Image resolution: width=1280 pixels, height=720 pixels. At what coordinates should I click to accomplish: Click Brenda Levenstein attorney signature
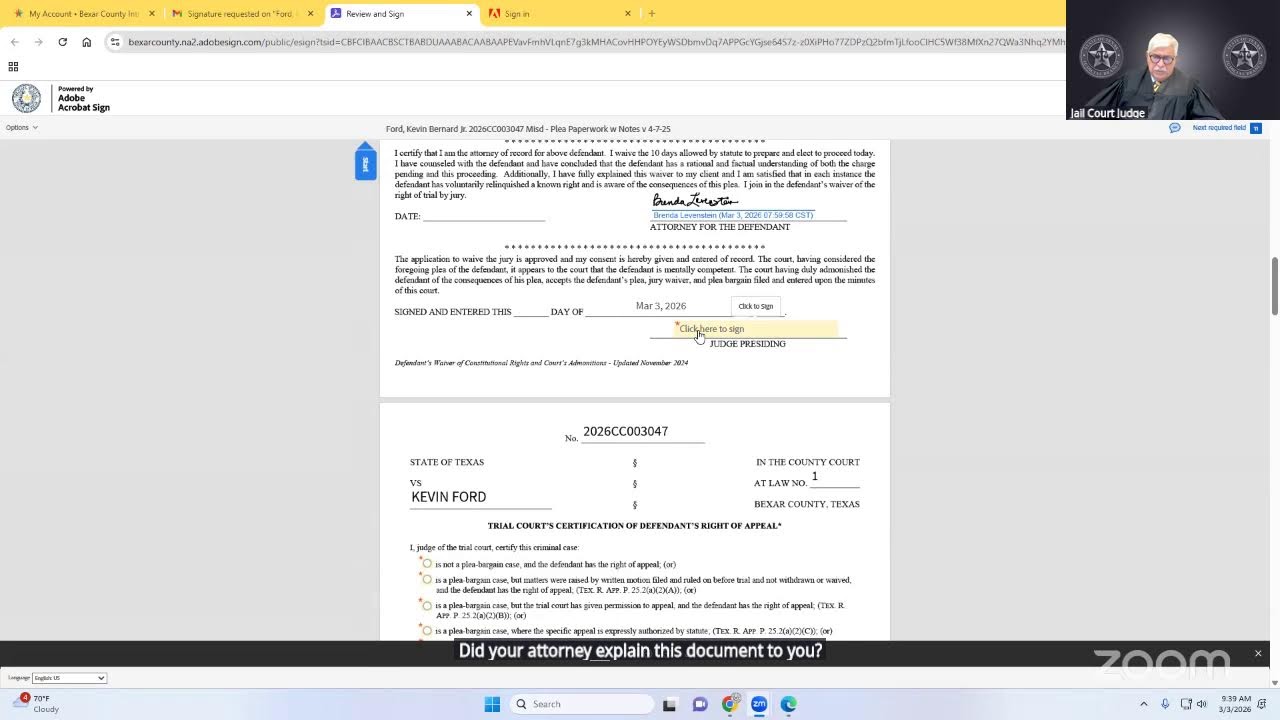pos(733,206)
